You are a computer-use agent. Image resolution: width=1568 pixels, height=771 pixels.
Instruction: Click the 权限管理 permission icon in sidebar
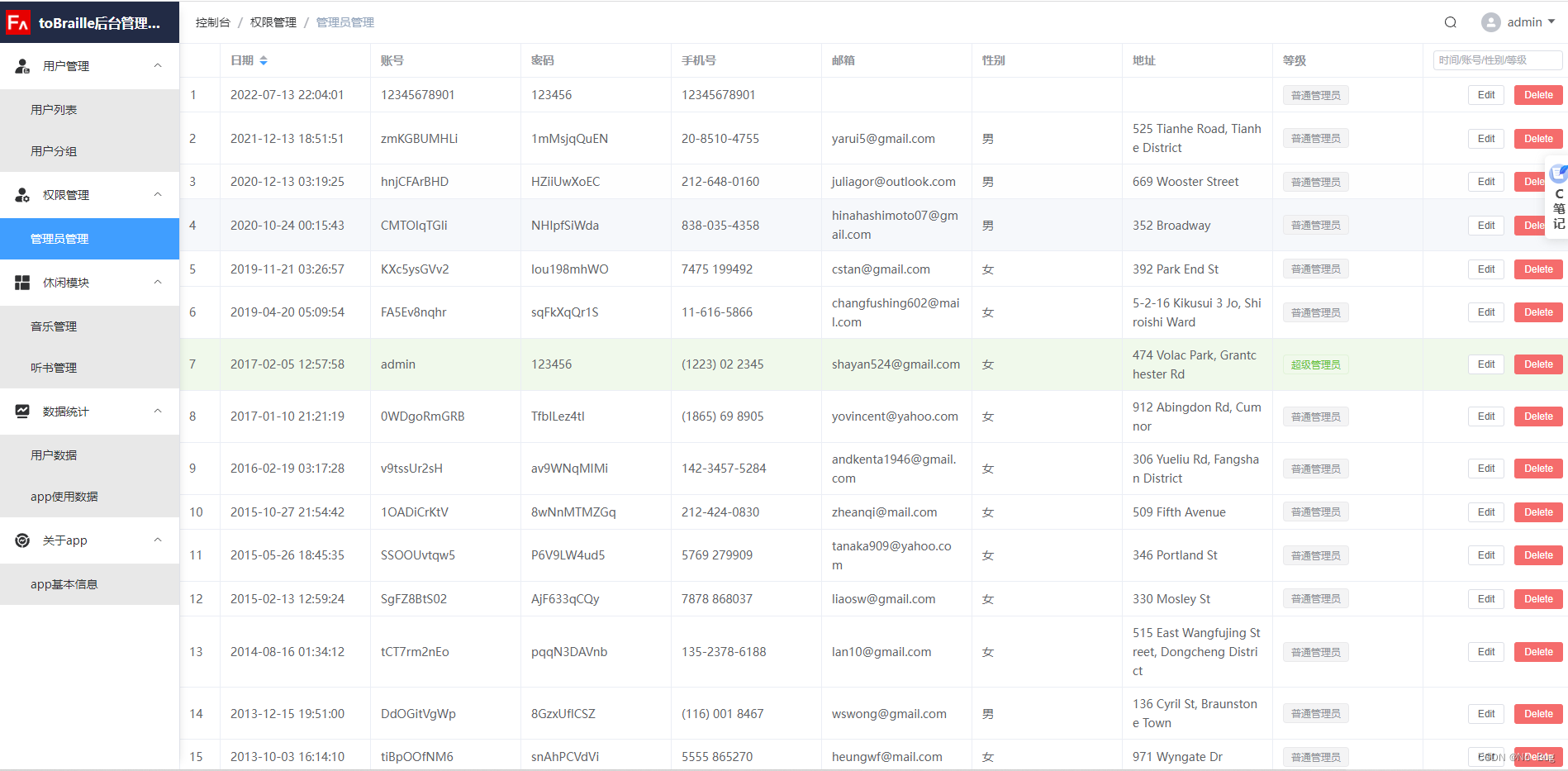(22, 195)
